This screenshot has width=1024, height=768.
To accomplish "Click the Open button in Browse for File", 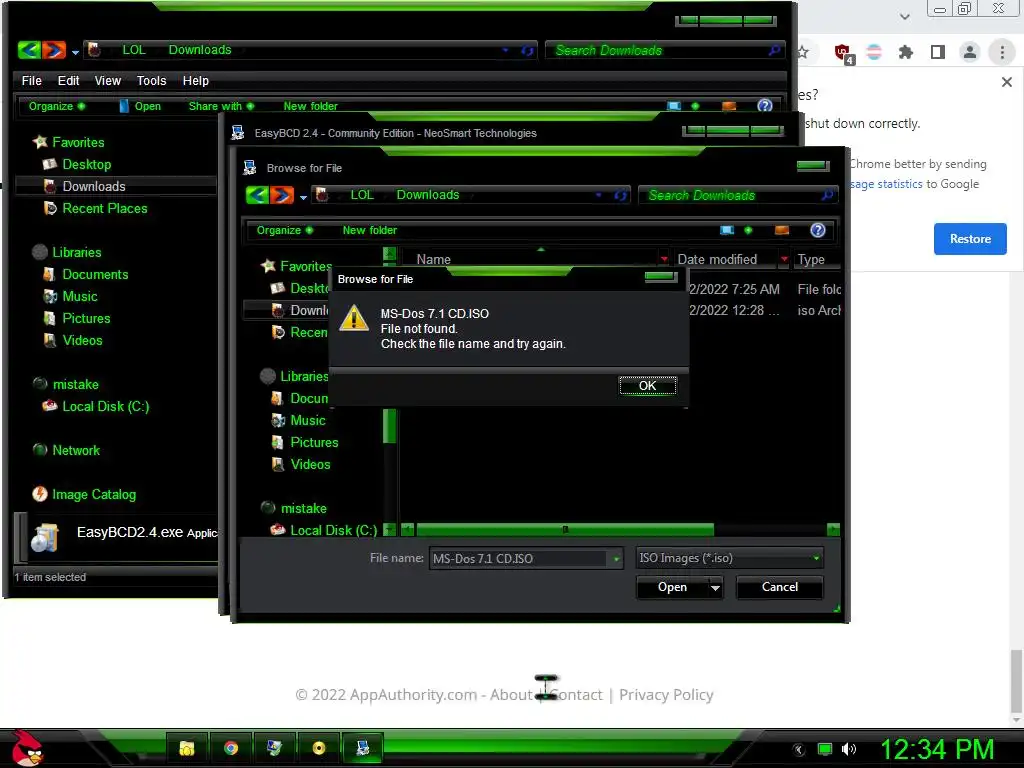I will pos(672,586).
